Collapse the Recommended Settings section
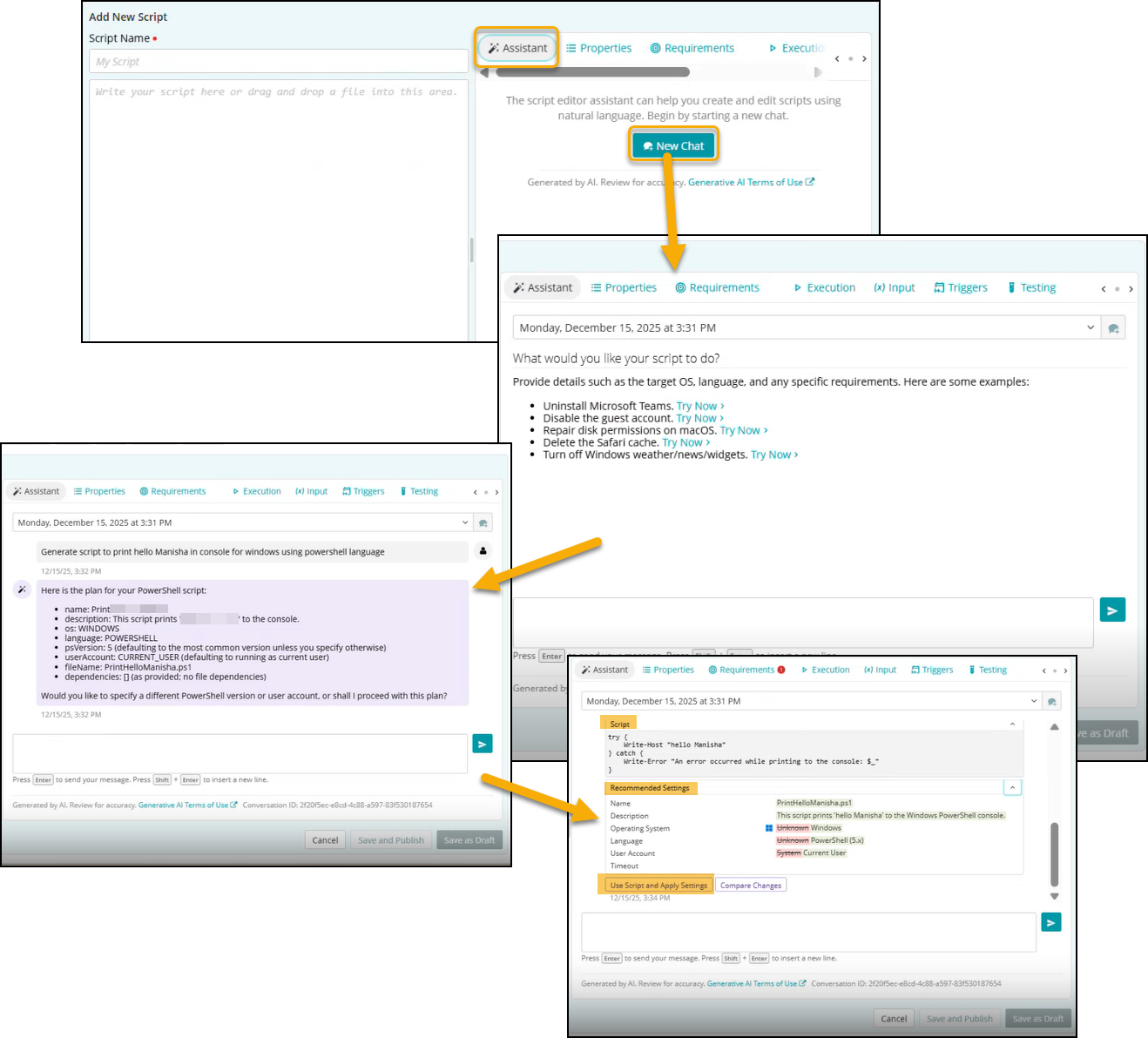 tap(1012, 787)
